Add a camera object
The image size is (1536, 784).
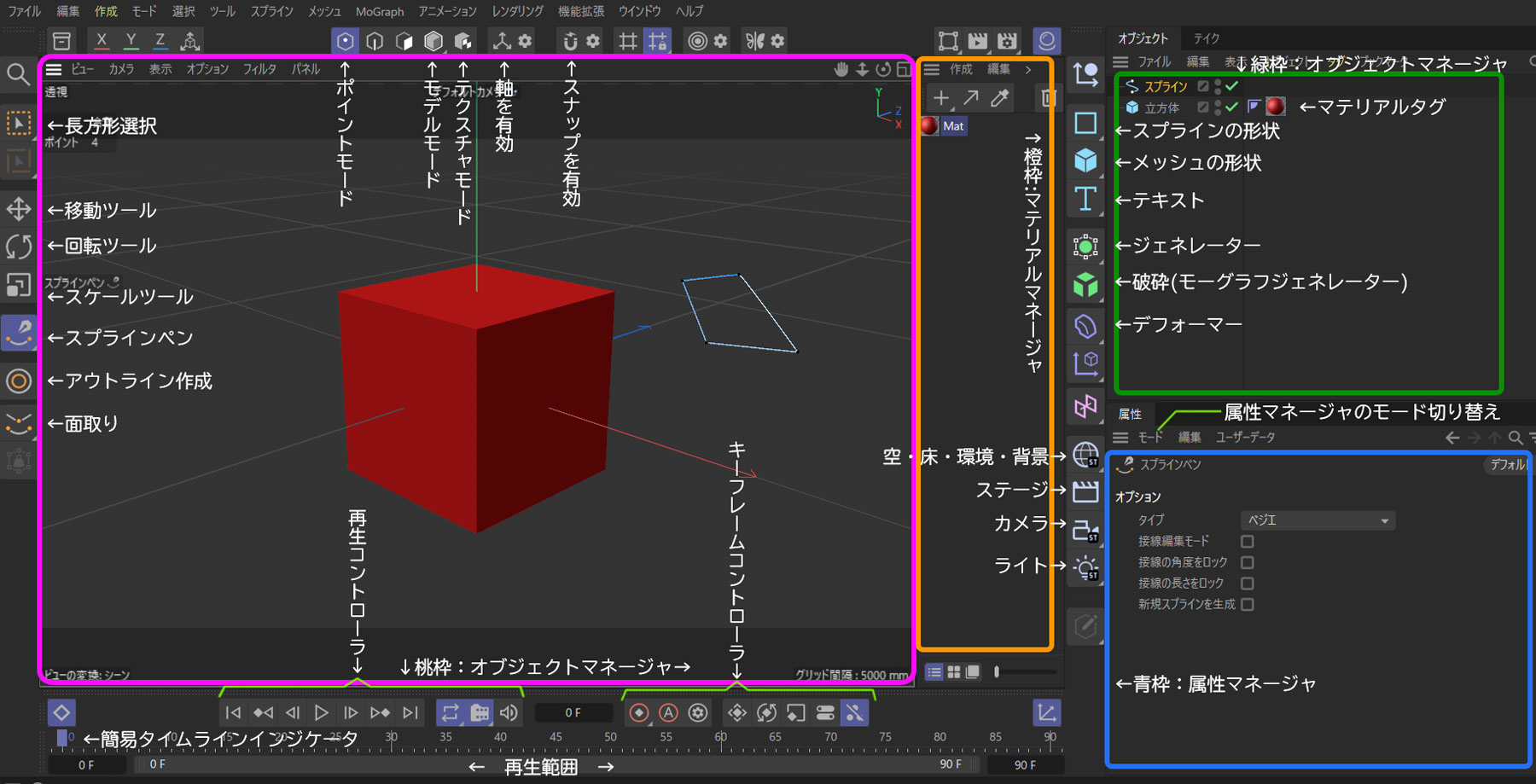[x=1085, y=531]
